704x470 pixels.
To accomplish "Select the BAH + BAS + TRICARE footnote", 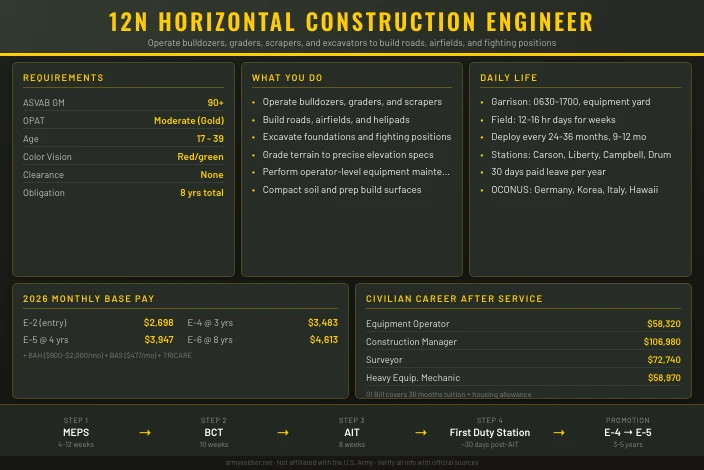I will coord(107,356).
